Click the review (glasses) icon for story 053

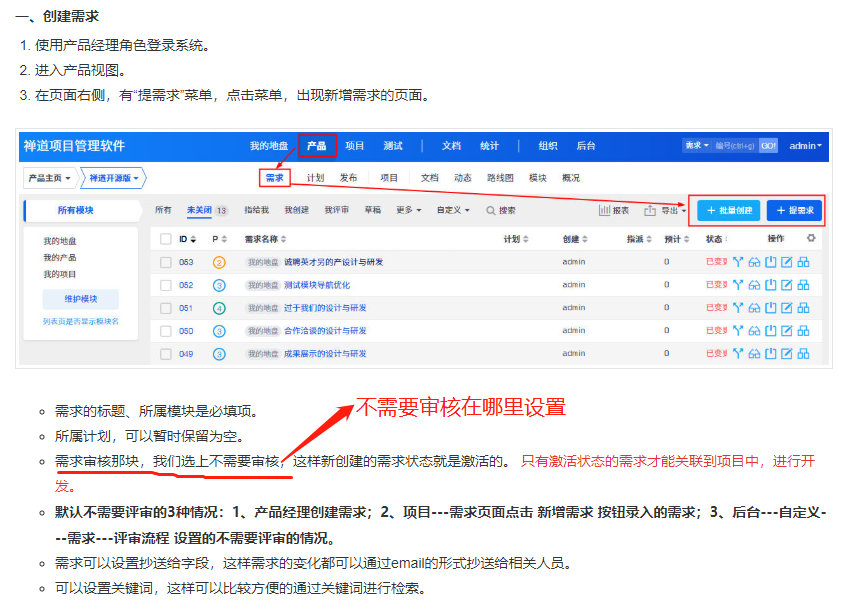click(754, 262)
